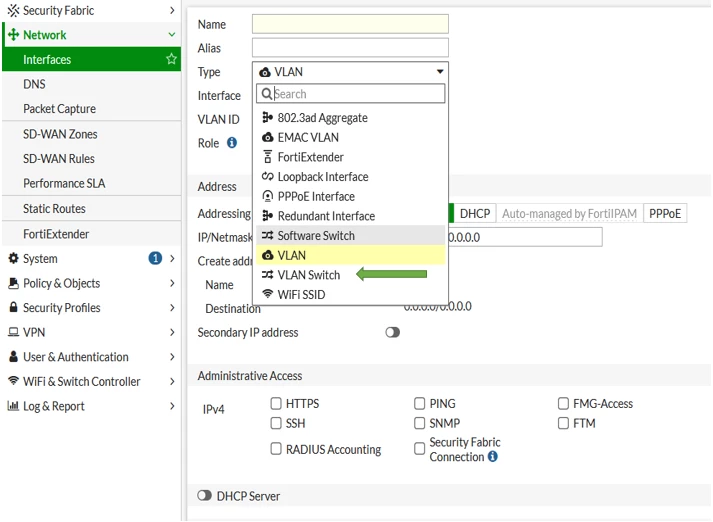This screenshot has width=713, height=522.
Task: Click the System notification badge showing 1
Action: click(x=155, y=258)
